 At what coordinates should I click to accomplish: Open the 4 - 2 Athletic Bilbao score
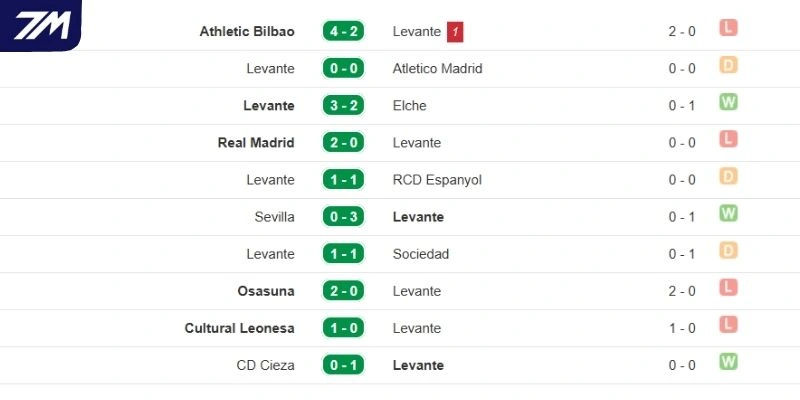(344, 31)
